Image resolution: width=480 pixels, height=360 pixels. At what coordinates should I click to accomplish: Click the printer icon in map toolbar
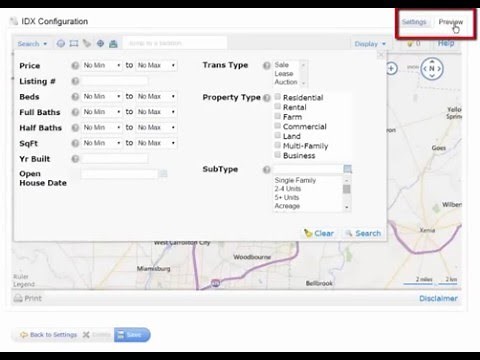click(113, 44)
